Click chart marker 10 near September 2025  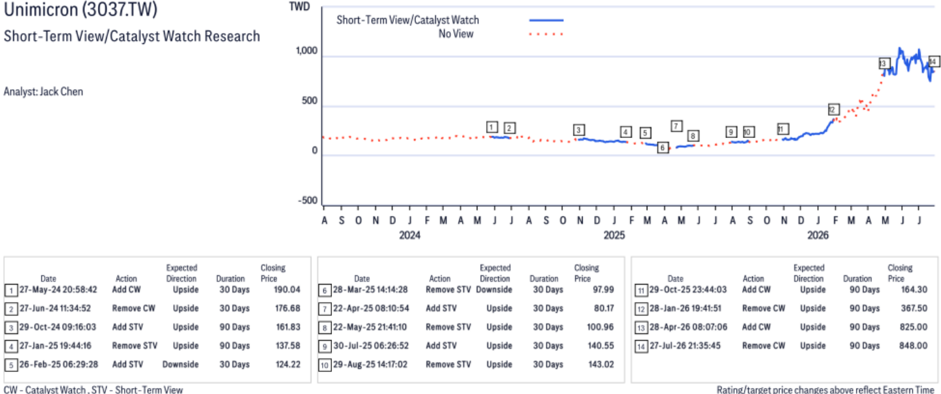748,132
